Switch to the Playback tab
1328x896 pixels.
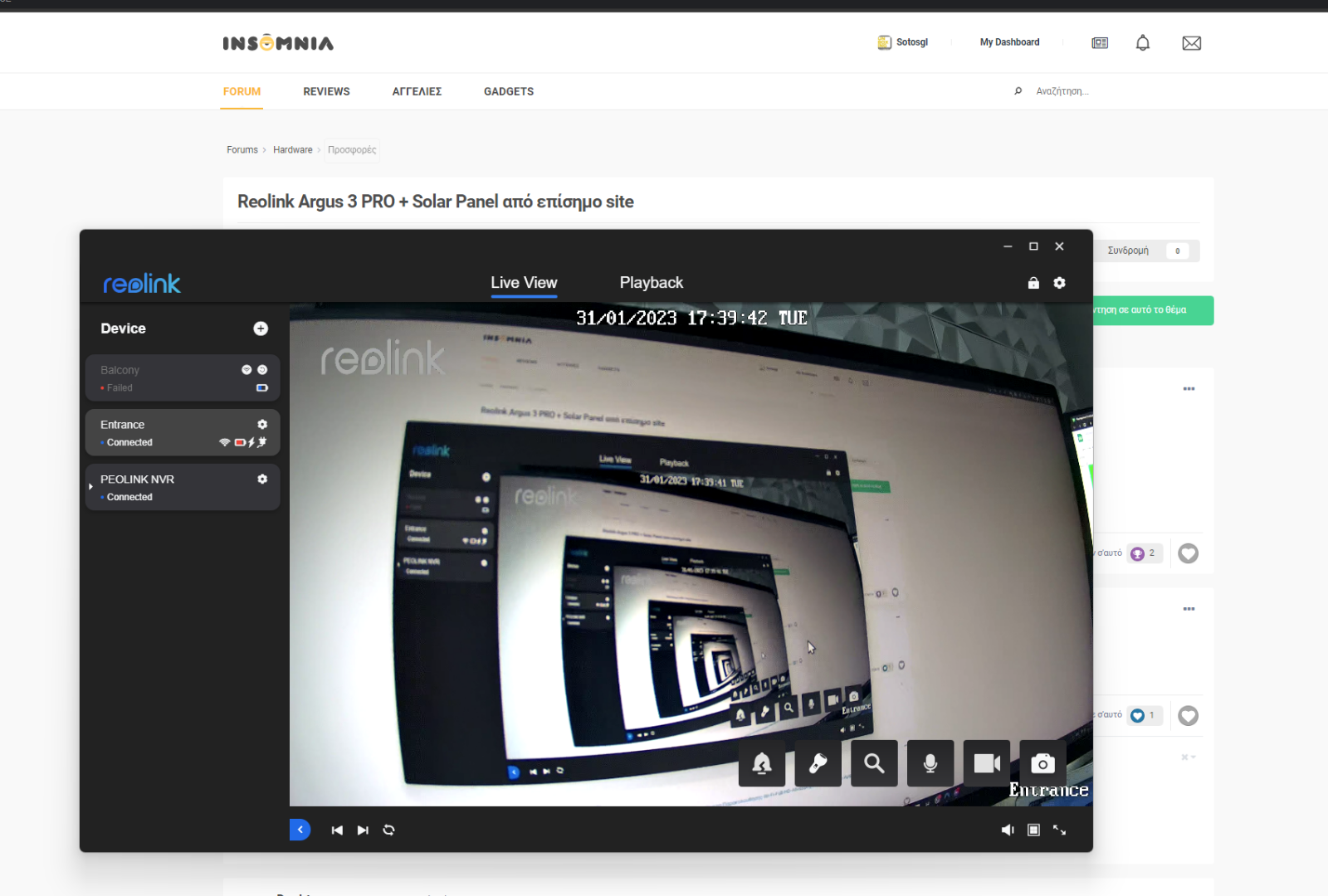pos(651,283)
